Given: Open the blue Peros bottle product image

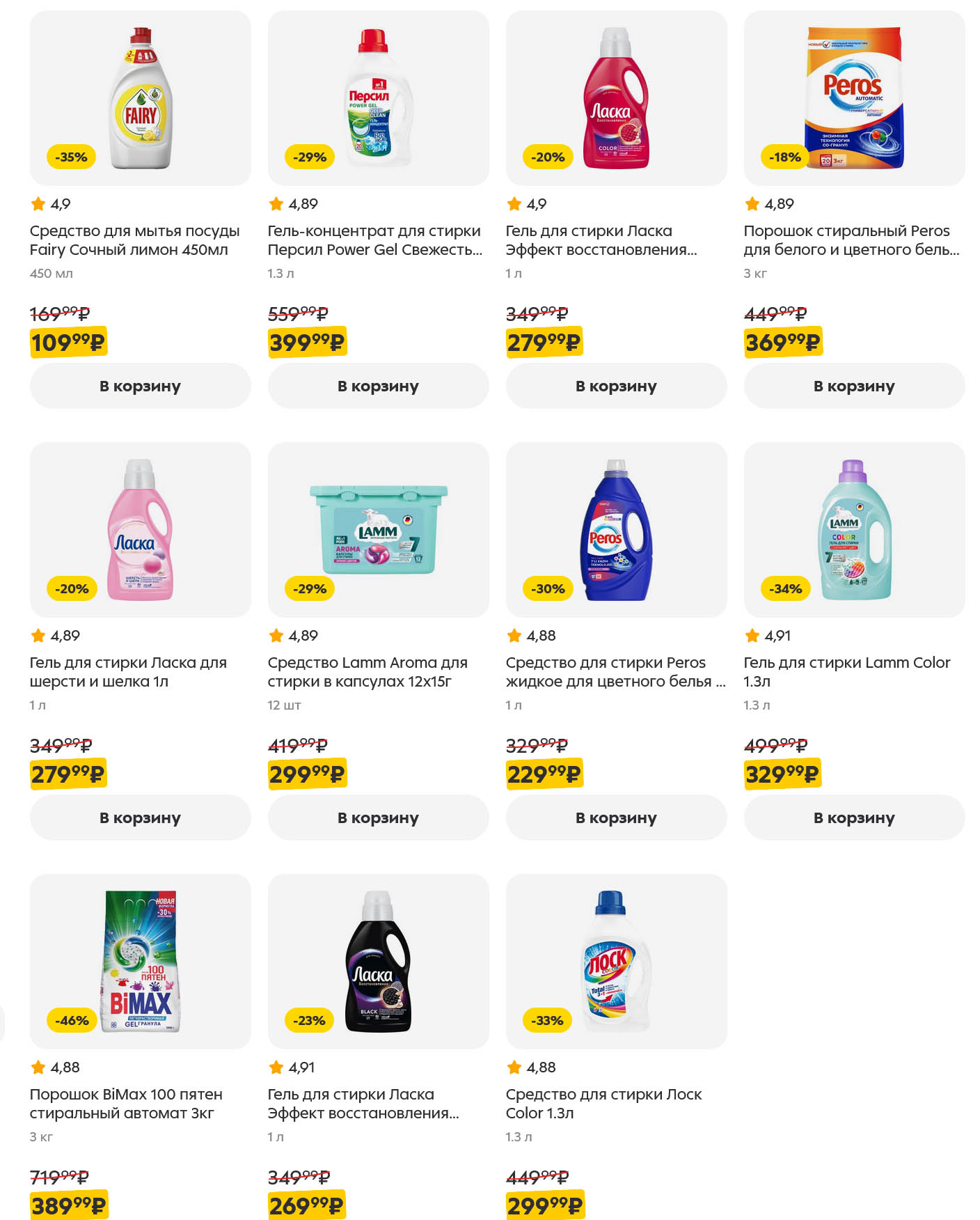Looking at the screenshot, I should point(616,529).
